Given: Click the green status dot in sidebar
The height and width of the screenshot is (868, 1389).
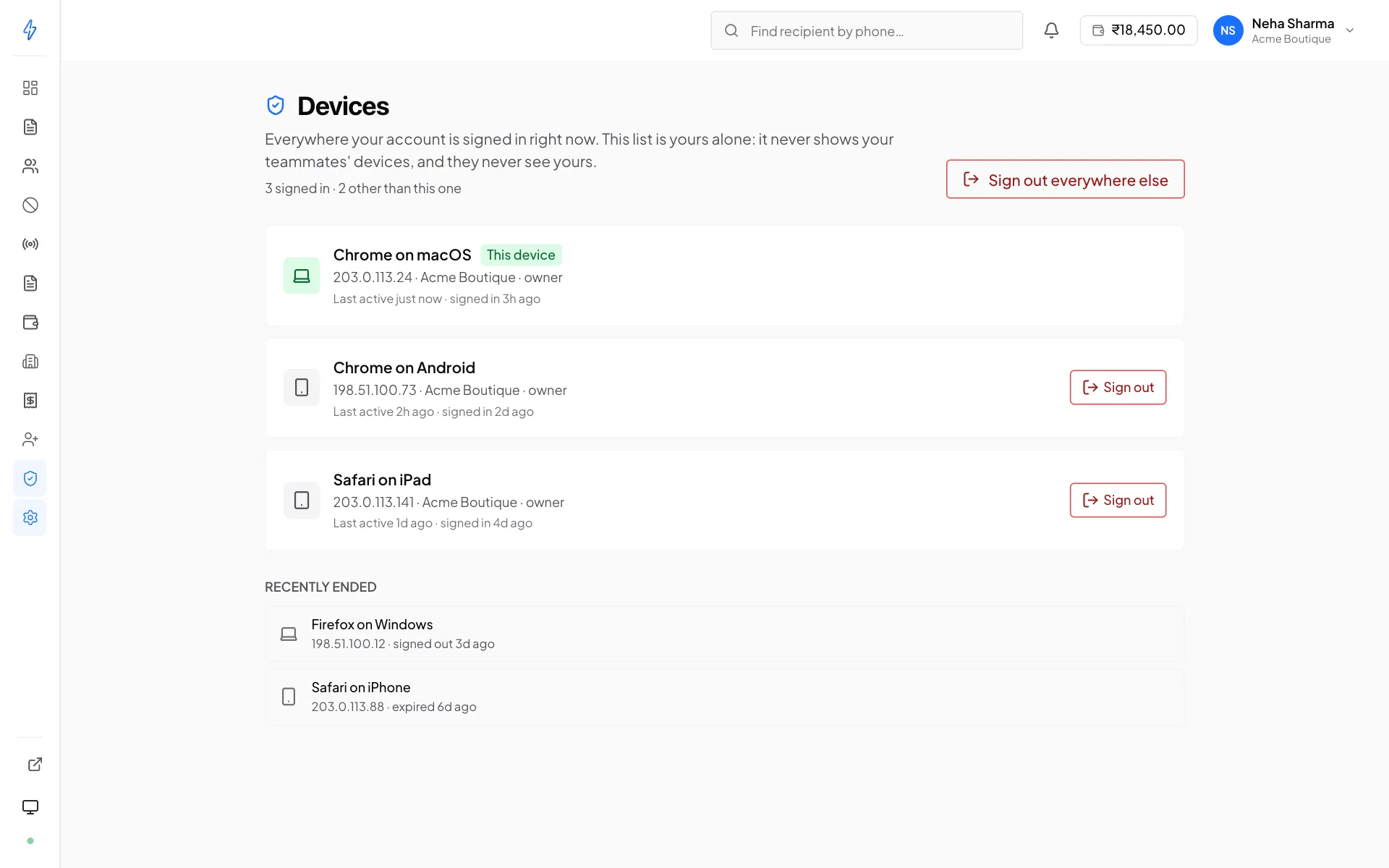Looking at the screenshot, I should point(30,841).
